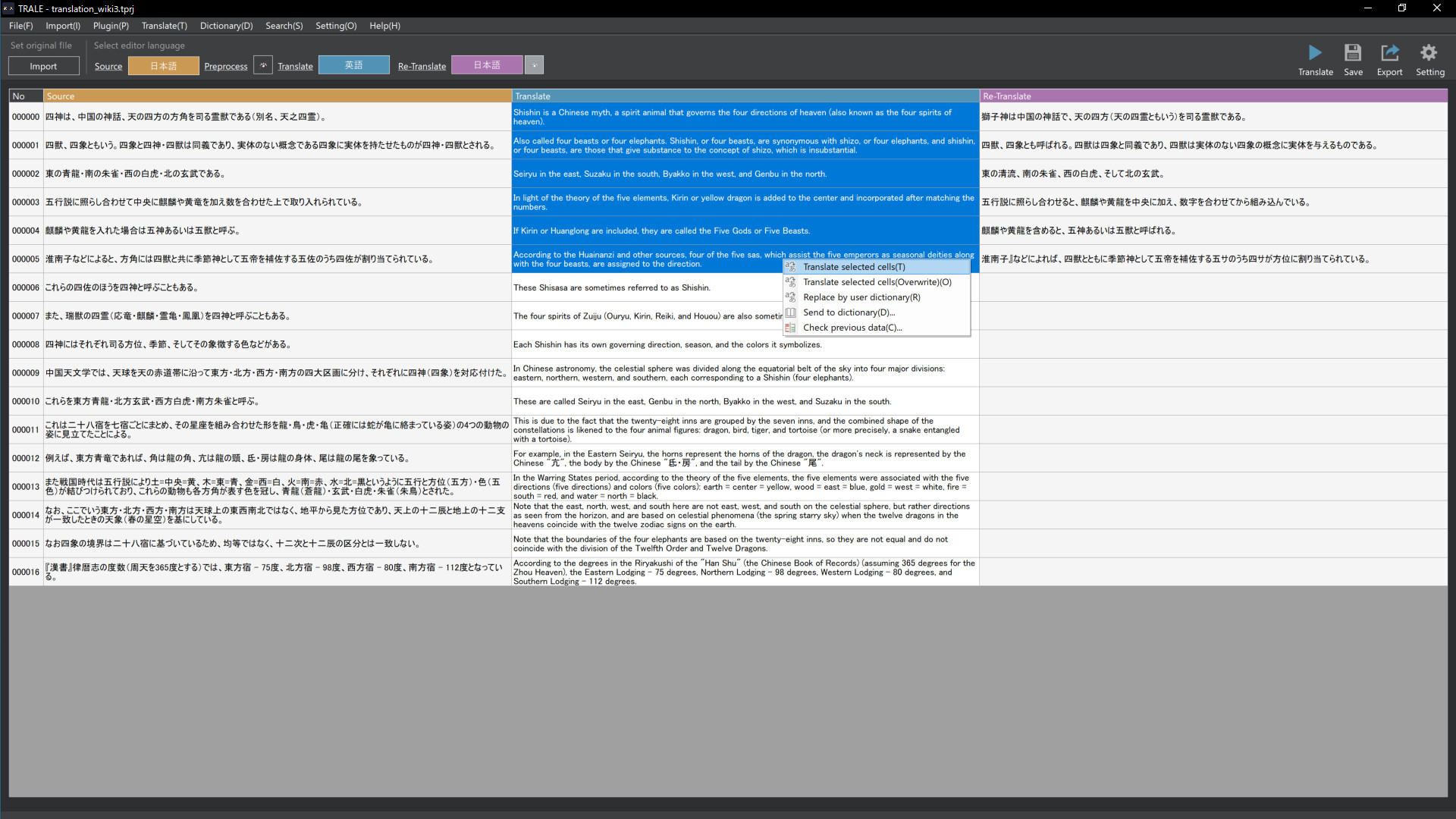The image size is (1456, 819).
Task: Click the Check previous data icon
Action: point(791,328)
